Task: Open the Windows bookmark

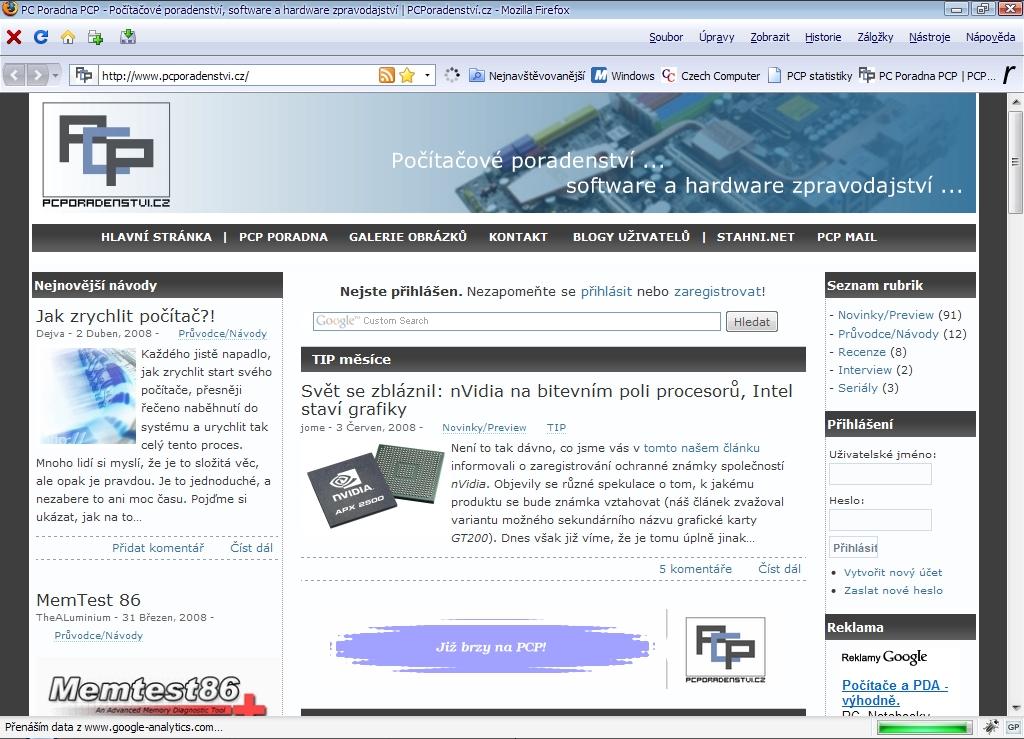Action: 623,76
